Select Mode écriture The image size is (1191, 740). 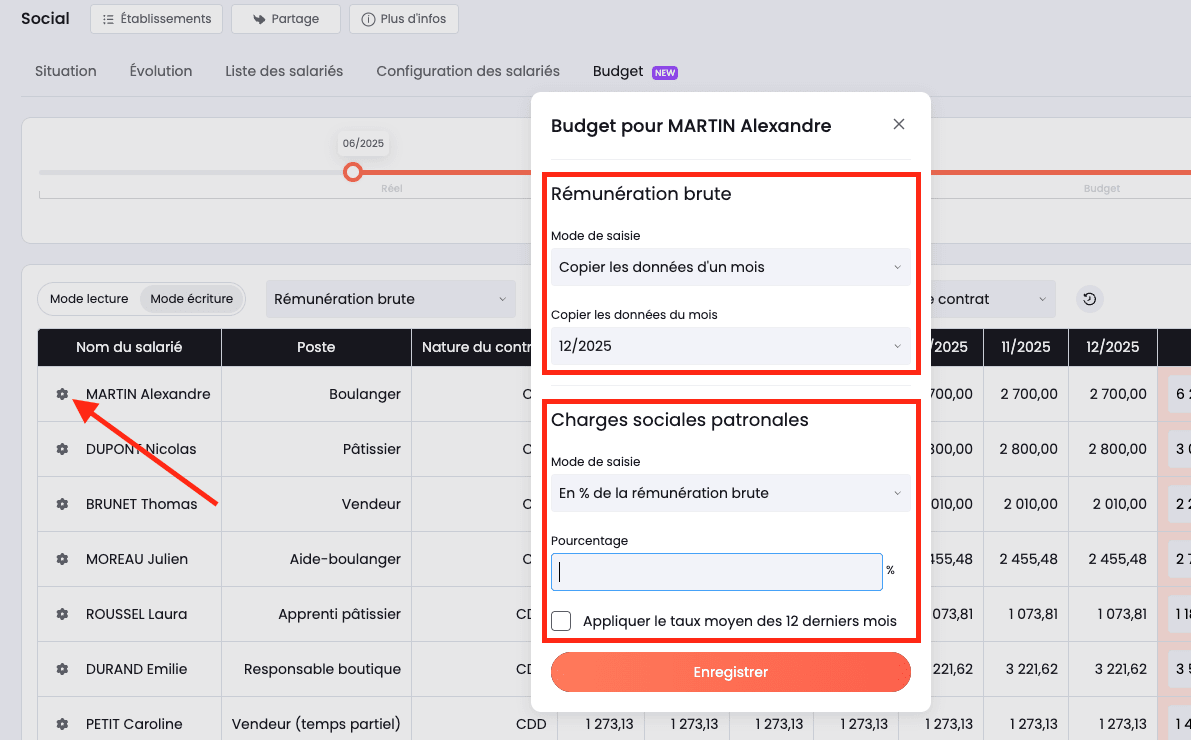191,298
